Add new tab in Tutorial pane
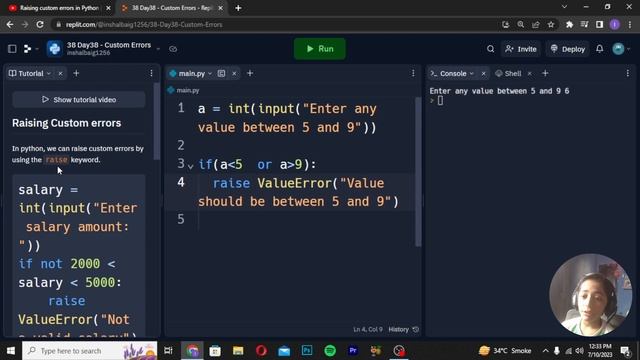This screenshot has width=640, height=360. (x=76, y=73)
